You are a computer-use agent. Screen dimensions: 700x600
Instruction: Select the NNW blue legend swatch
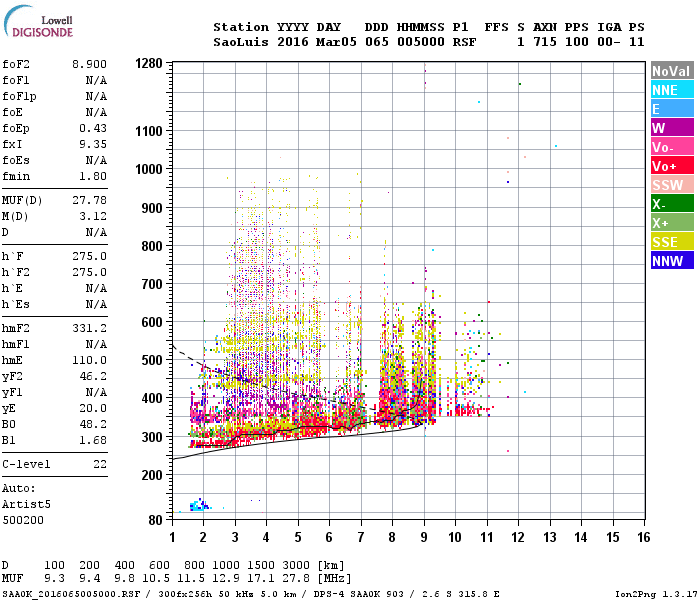tap(672, 260)
